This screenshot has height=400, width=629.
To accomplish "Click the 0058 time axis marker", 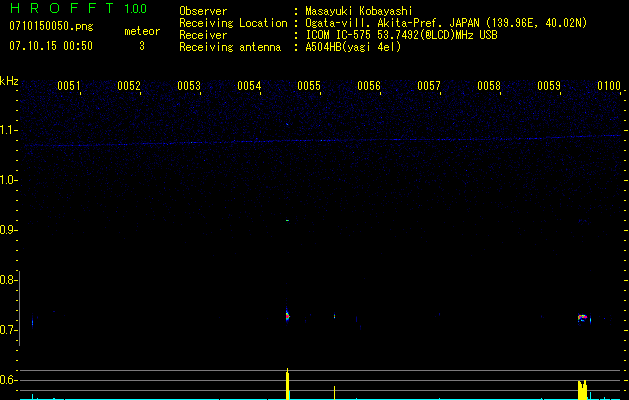I will (489, 86).
